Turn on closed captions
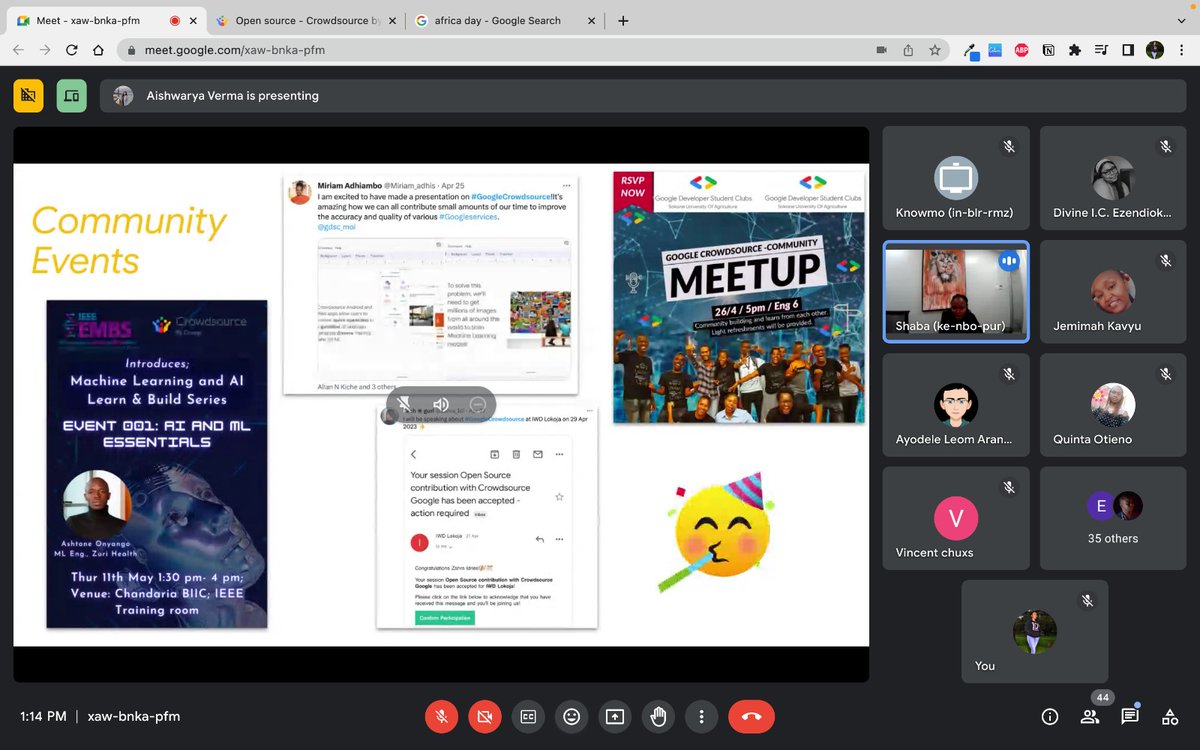Viewport: 1200px width, 750px height. coord(527,716)
